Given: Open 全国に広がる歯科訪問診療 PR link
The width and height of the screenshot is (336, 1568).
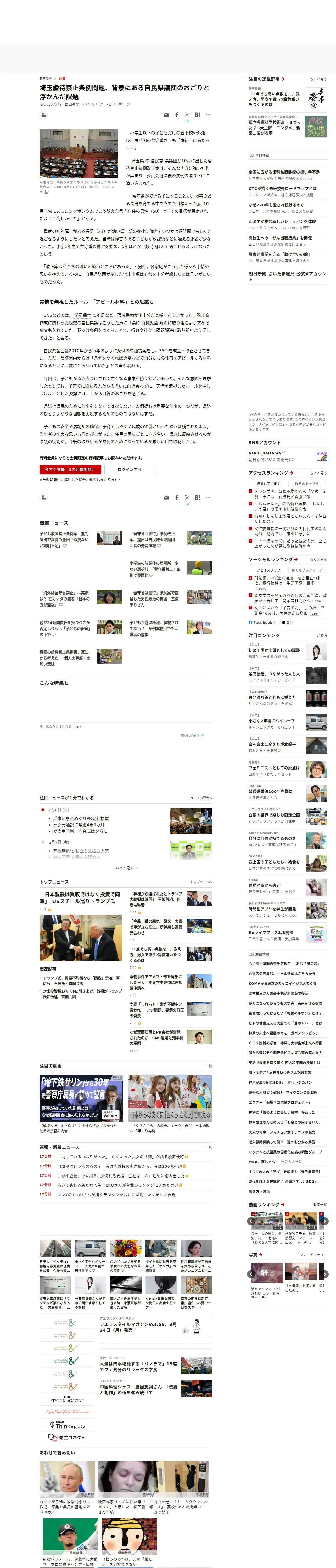Looking at the screenshot, I should click(284, 172).
